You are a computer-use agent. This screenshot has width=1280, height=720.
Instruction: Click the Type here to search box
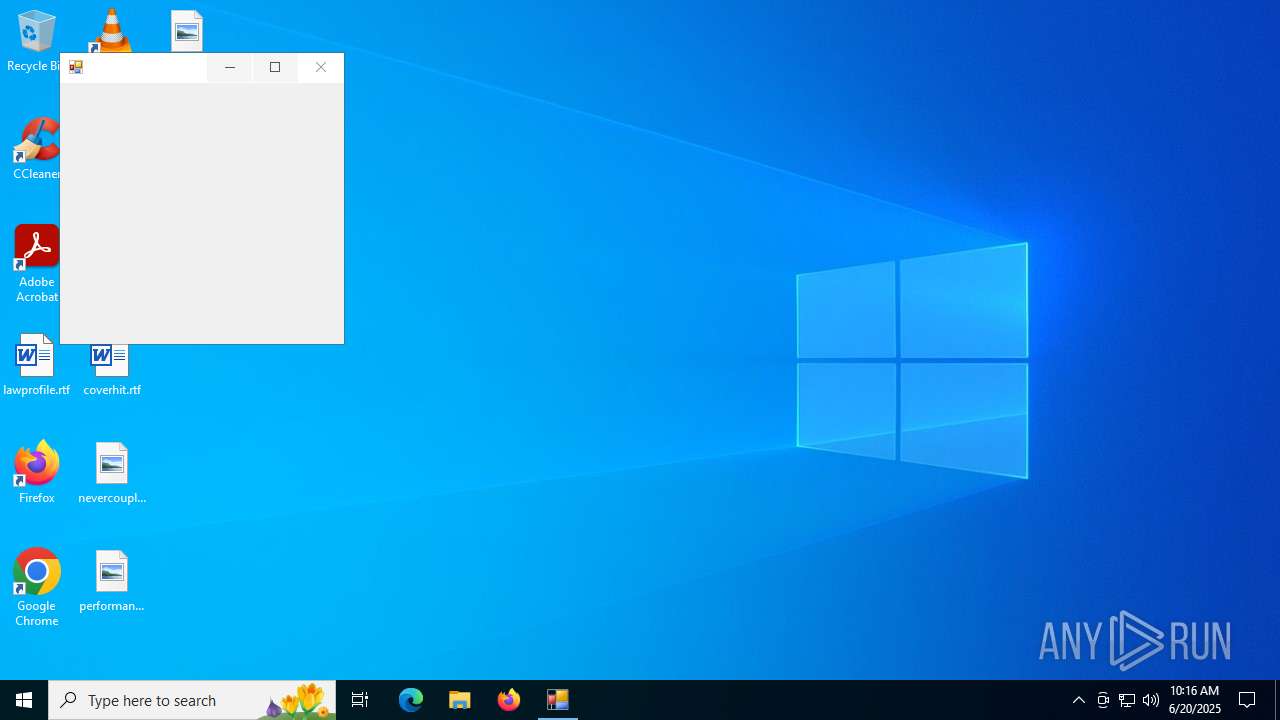(x=192, y=700)
